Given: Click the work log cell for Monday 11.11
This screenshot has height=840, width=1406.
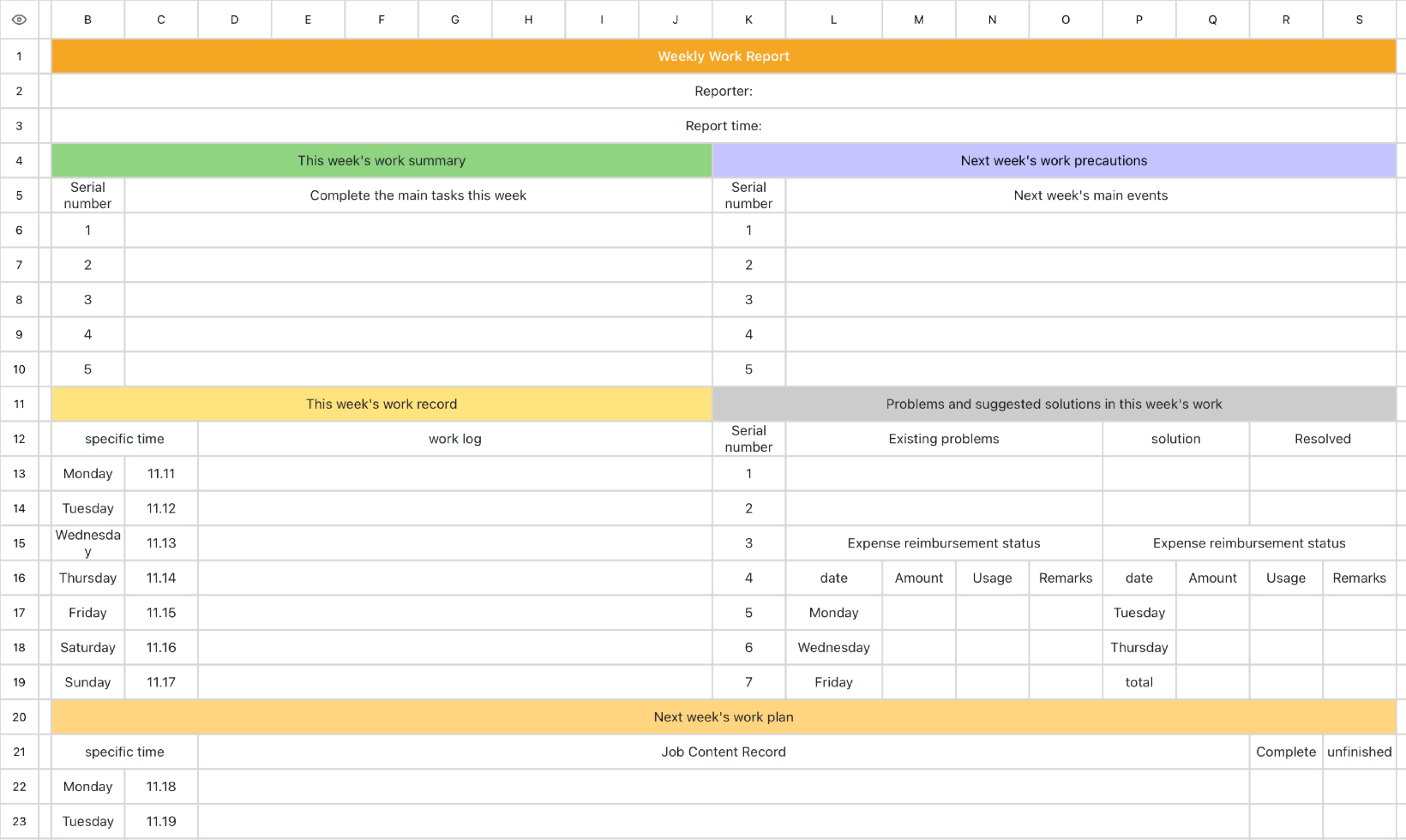Looking at the screenshot, I should pyautogui.click(x=455, y=474).
